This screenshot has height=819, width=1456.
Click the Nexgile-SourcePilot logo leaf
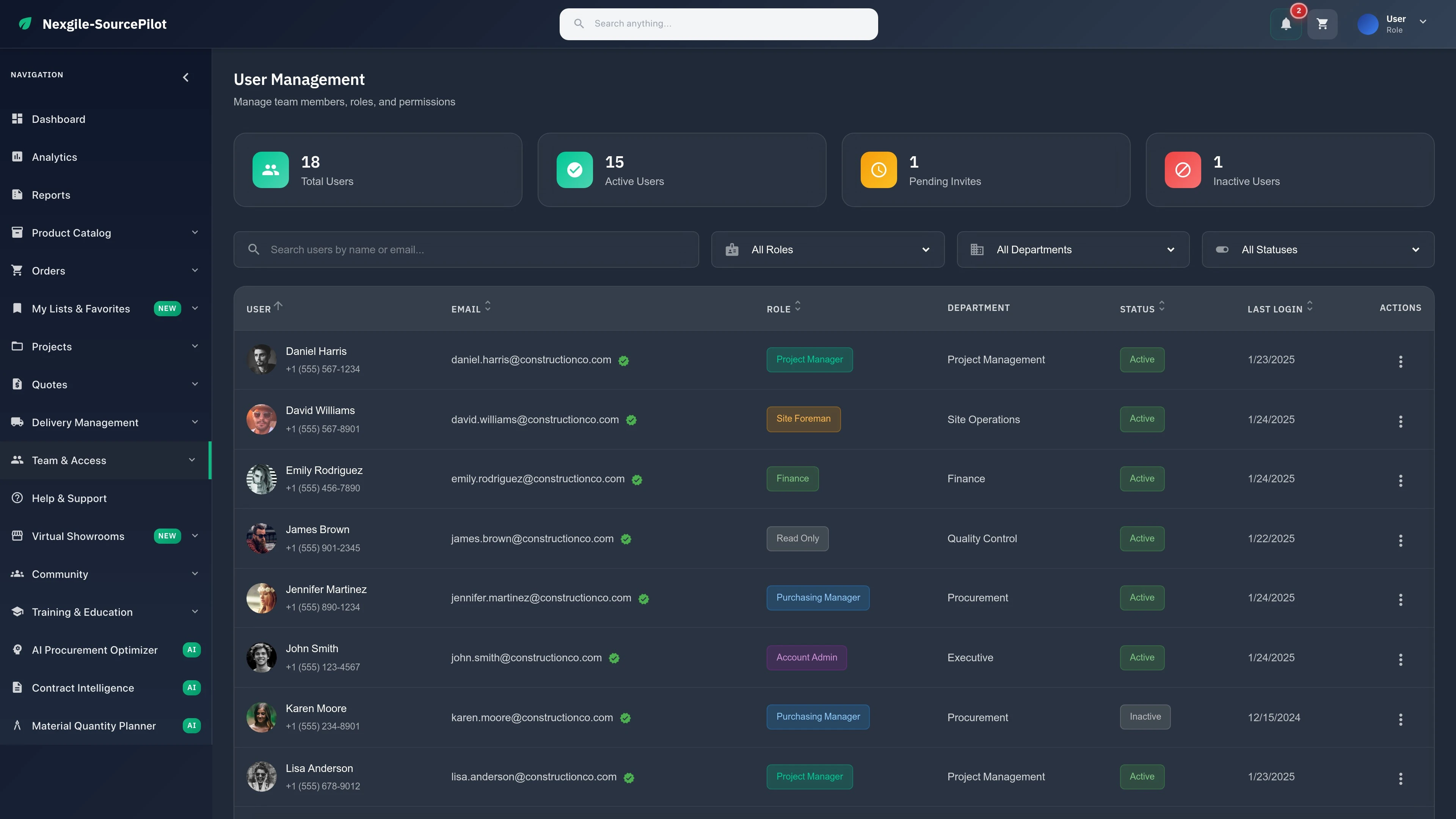pos(25,23)
